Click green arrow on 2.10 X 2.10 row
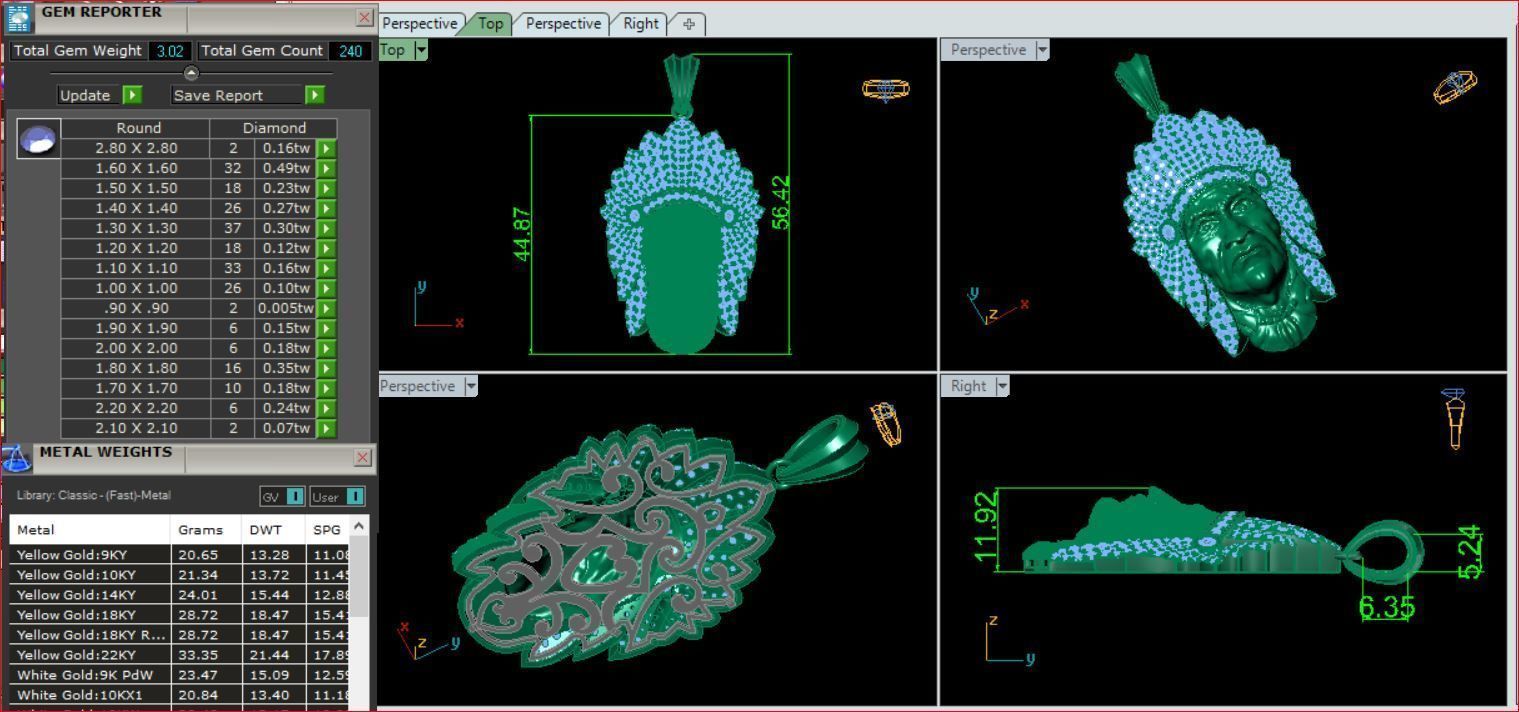Screen dimensions: 1519x712 point(326,428)
